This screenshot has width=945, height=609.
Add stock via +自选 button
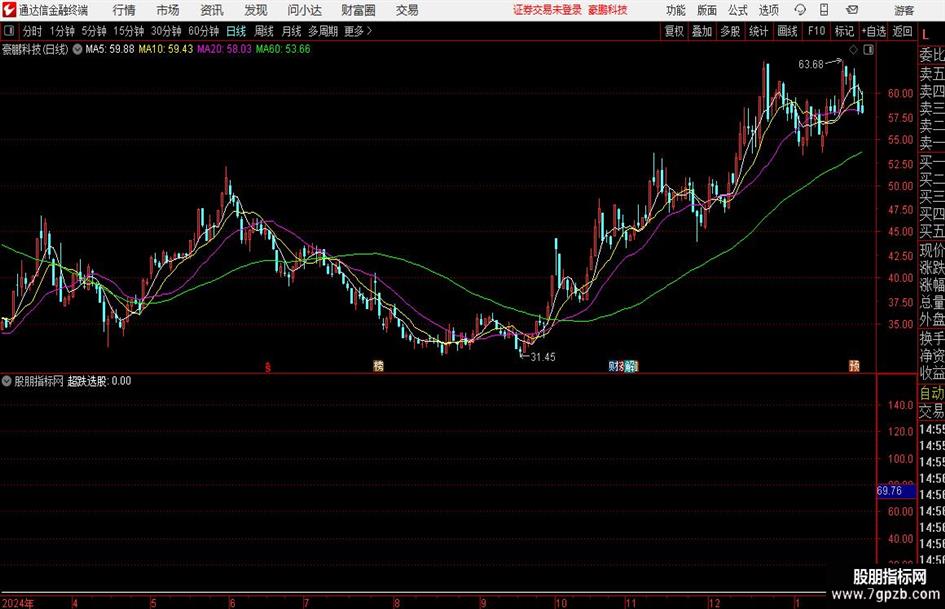tap(873, 31)
